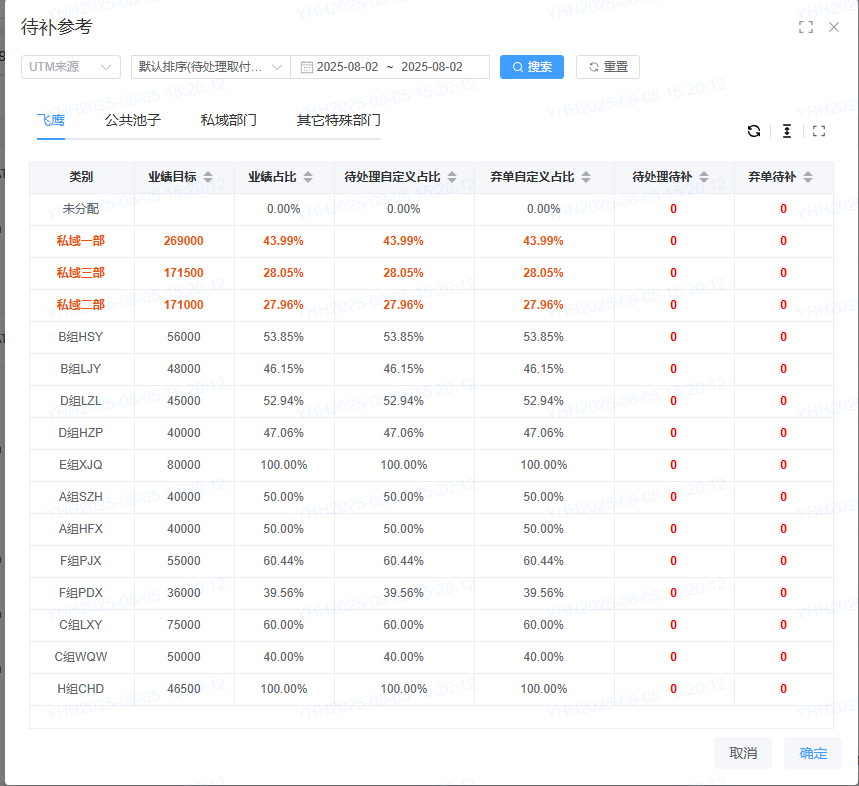This screenshot has height=786, width=859.
Task: Sort by 业绩目标 column
Action: (x=208, y=177)
